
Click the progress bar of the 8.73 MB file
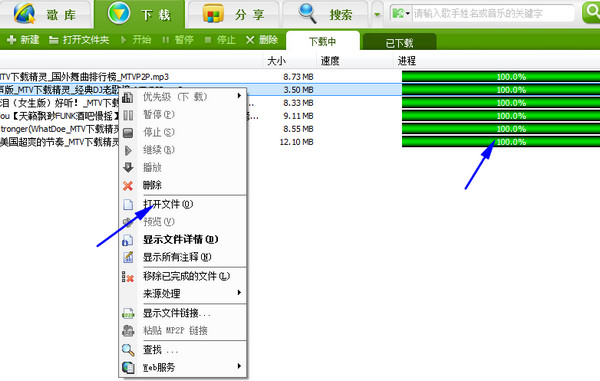501,77
